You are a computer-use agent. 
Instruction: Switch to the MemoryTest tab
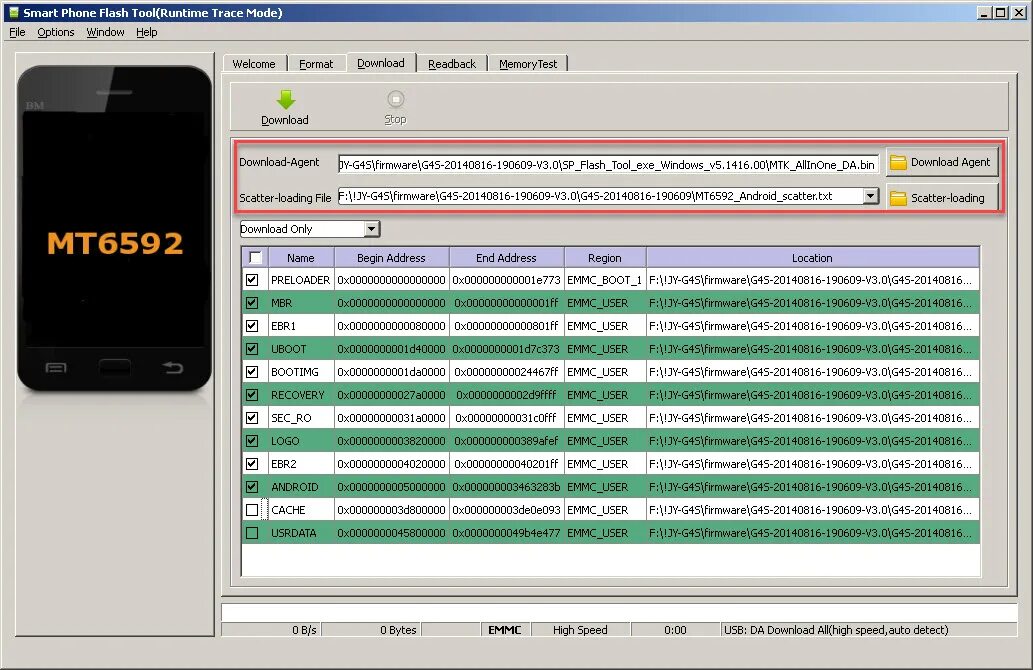coord(528,64)
